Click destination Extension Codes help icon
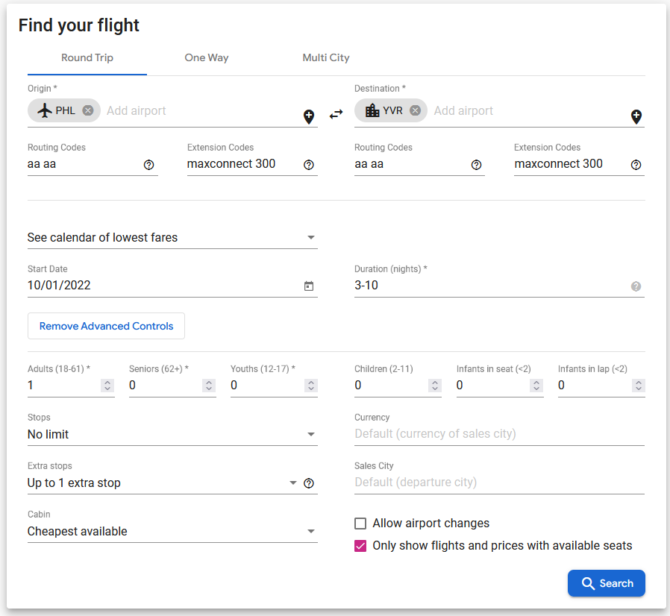 pos(636,164)
